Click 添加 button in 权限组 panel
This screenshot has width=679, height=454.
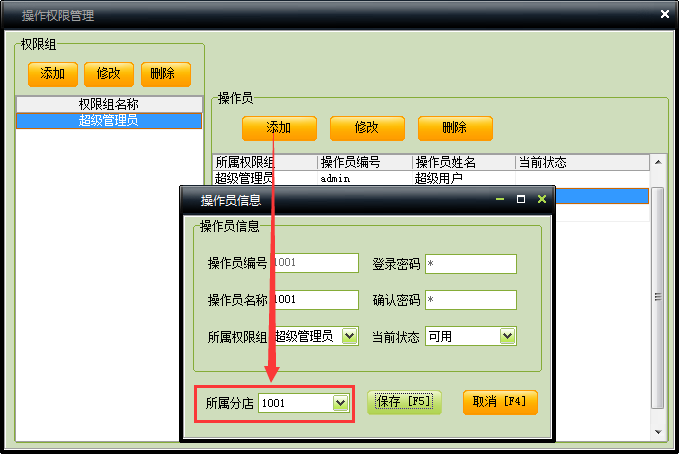(52, 74)
